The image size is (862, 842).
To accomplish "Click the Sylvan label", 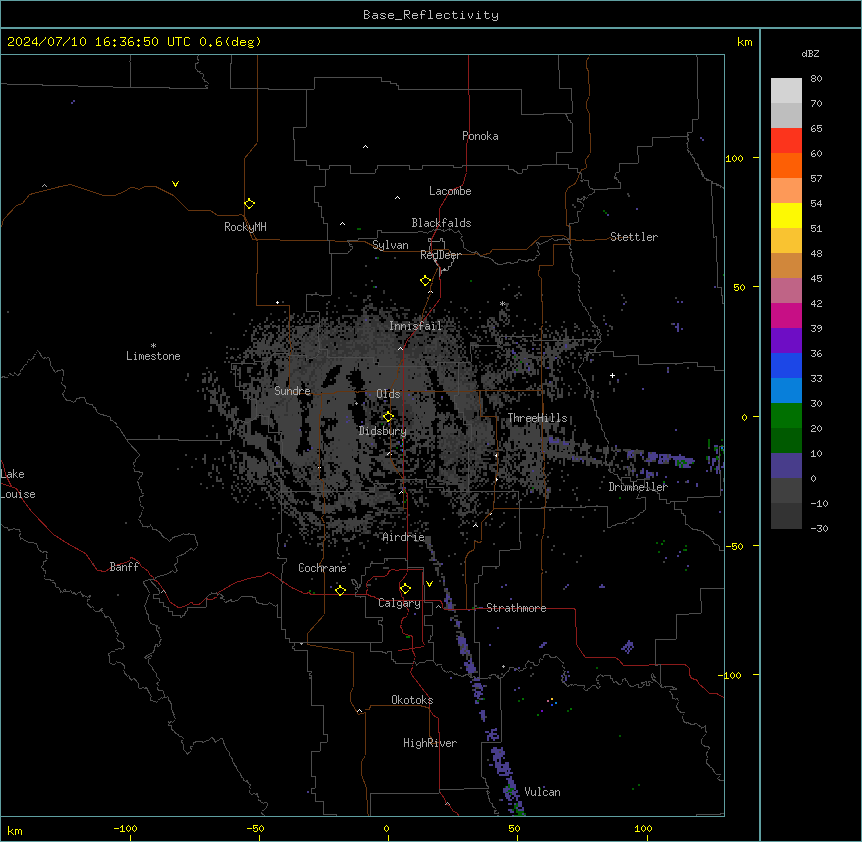I will tap(390, 245).
